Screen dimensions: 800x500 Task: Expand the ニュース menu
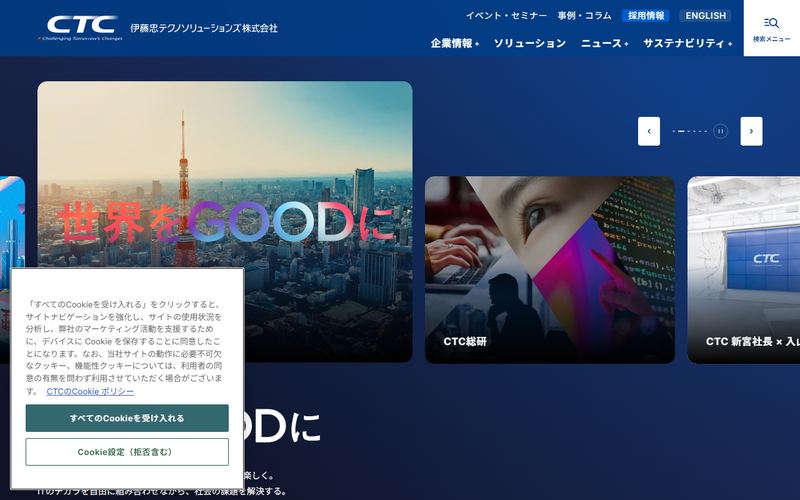pyautogui.click(x=605, y=43)
